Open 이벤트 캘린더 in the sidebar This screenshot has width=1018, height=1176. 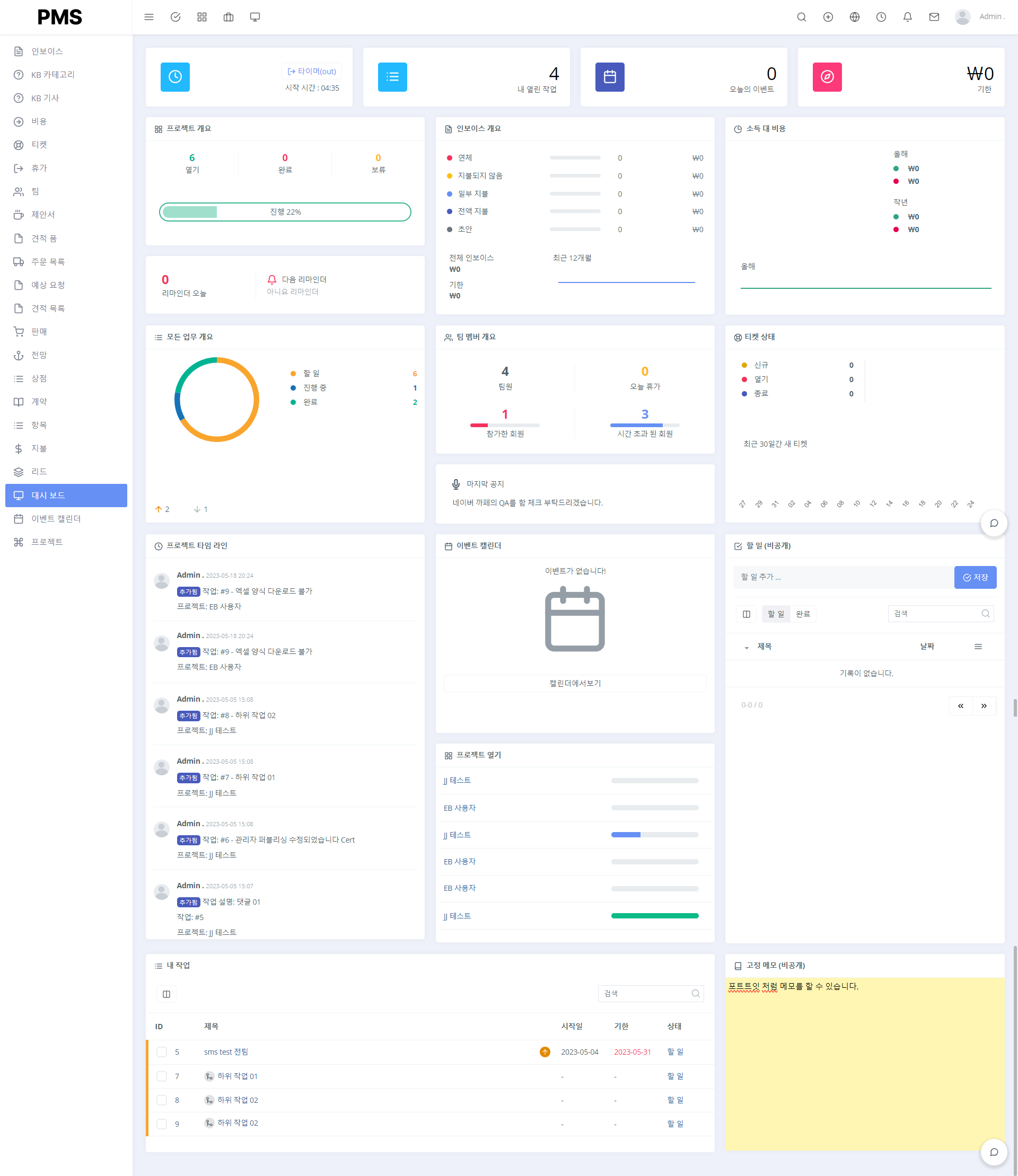[56, 518]
